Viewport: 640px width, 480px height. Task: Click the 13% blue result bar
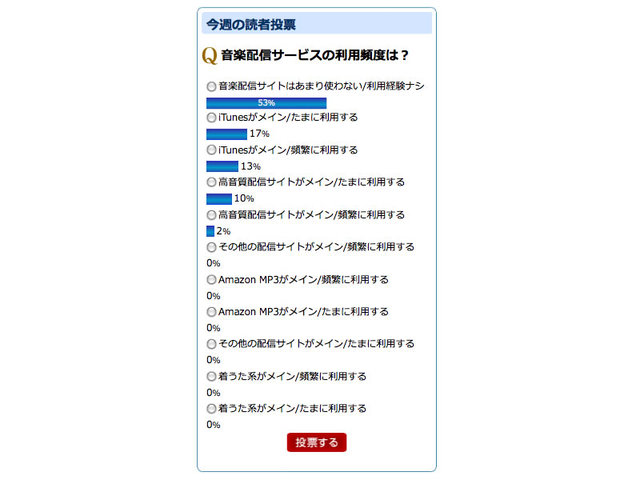222,166
